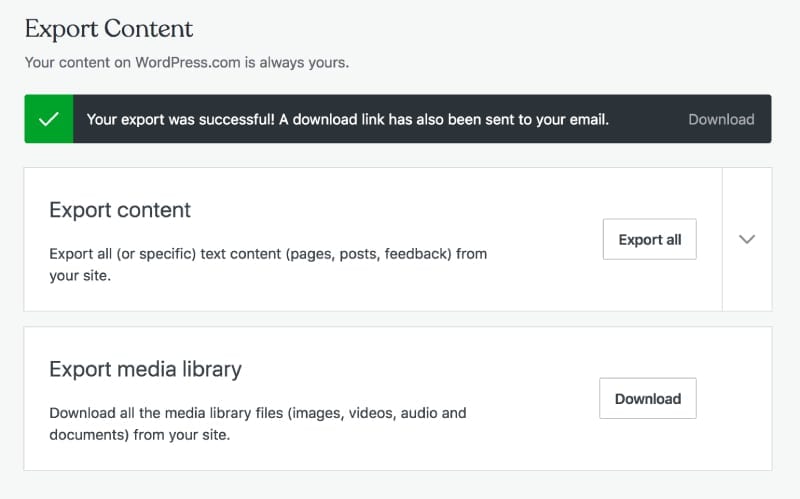Select the 'Export content' card heading
800x499 pixels.
point(120,211)
